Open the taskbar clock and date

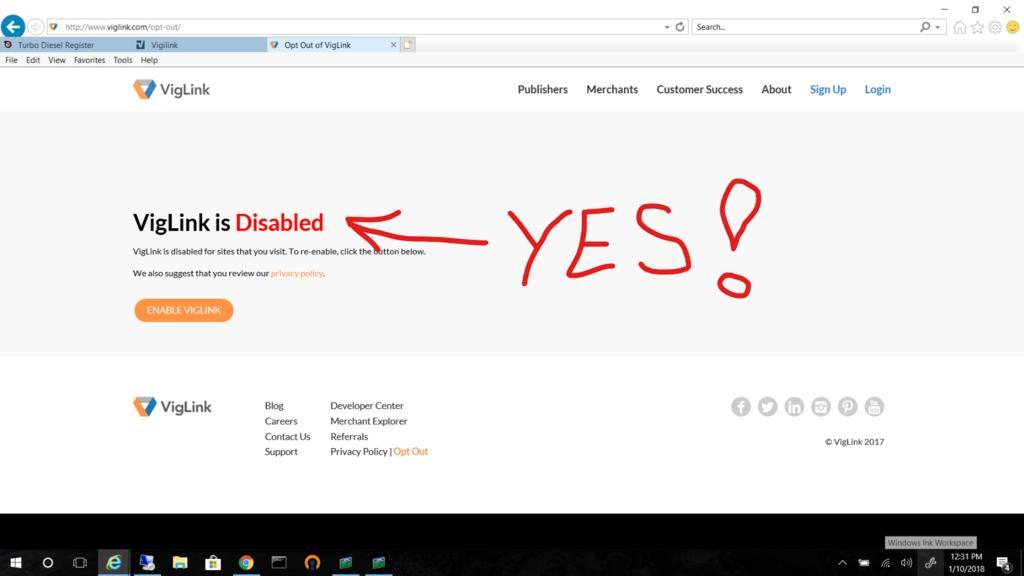point(966,563)
